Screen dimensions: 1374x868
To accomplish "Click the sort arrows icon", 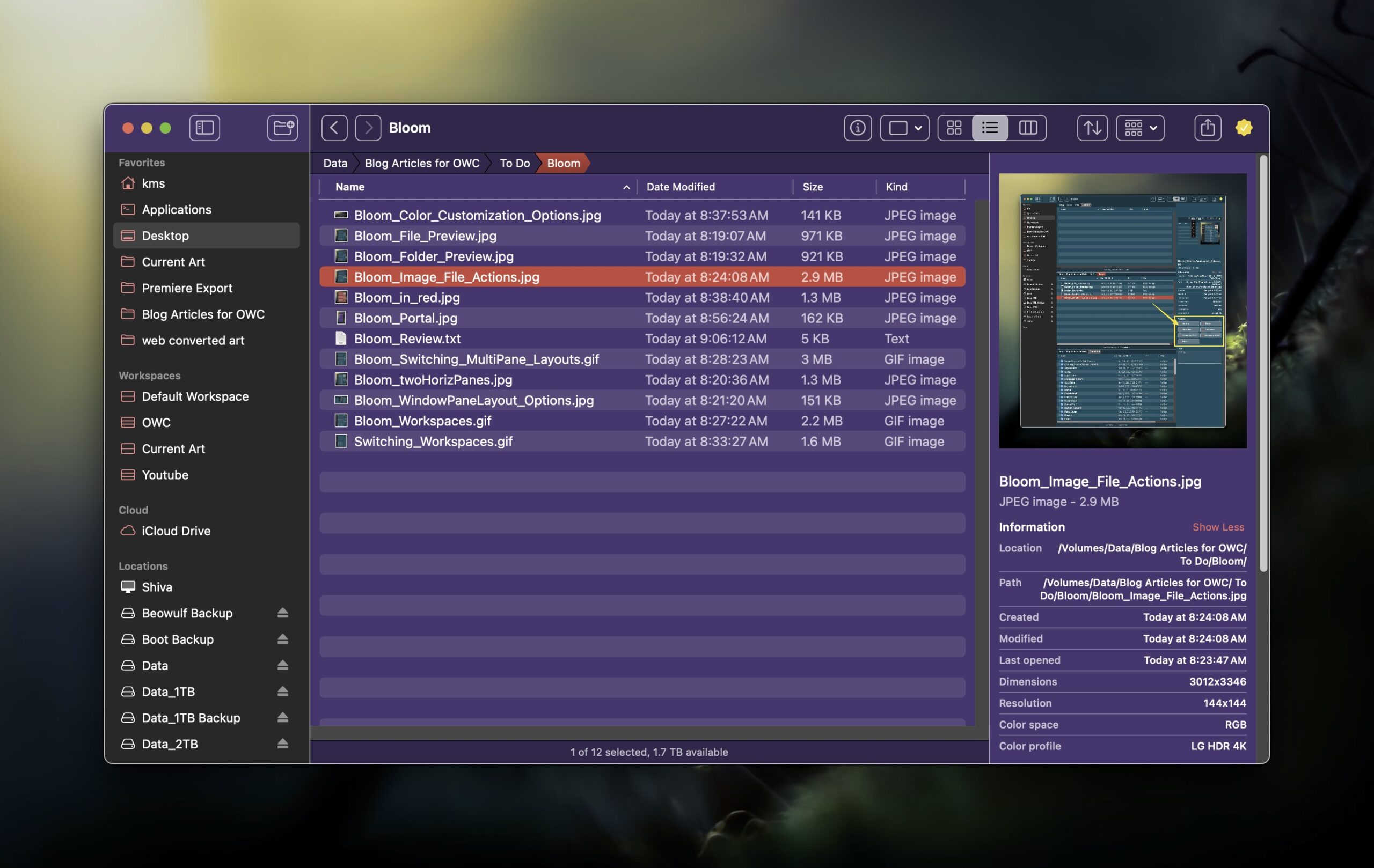I will [1092, 128].
